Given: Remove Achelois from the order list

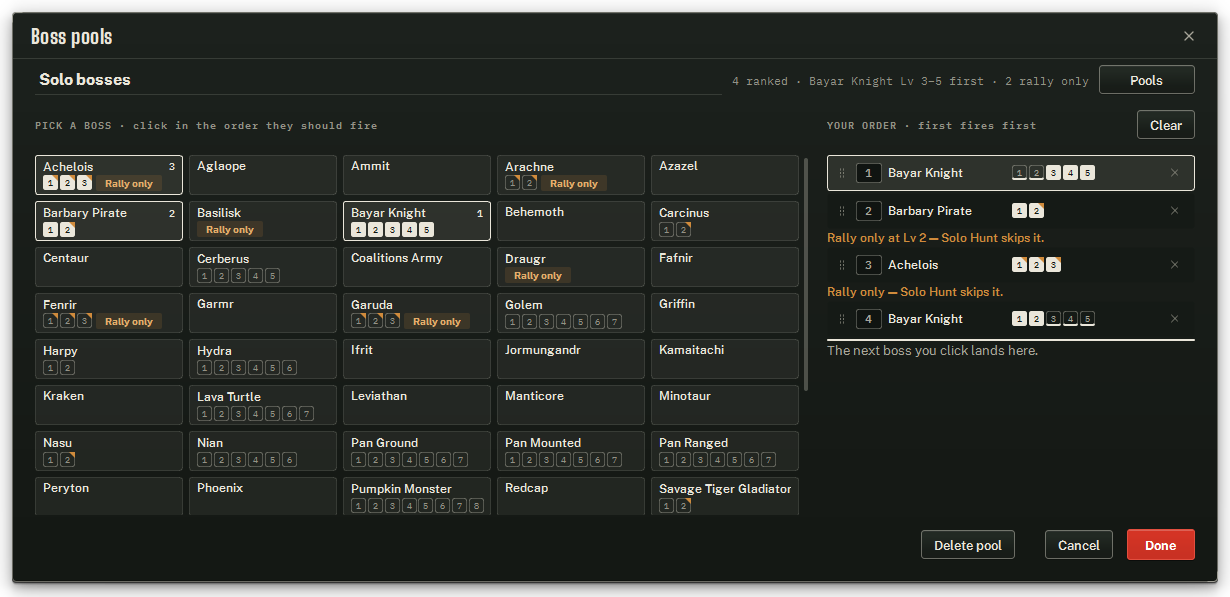Looking at the screenshot, I should coord(1174,265).
